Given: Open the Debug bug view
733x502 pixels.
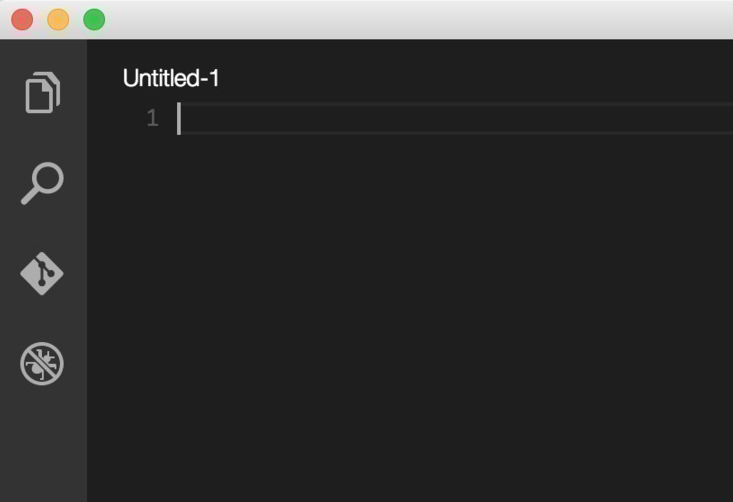Looking at the screenshot, I should 42,364.
